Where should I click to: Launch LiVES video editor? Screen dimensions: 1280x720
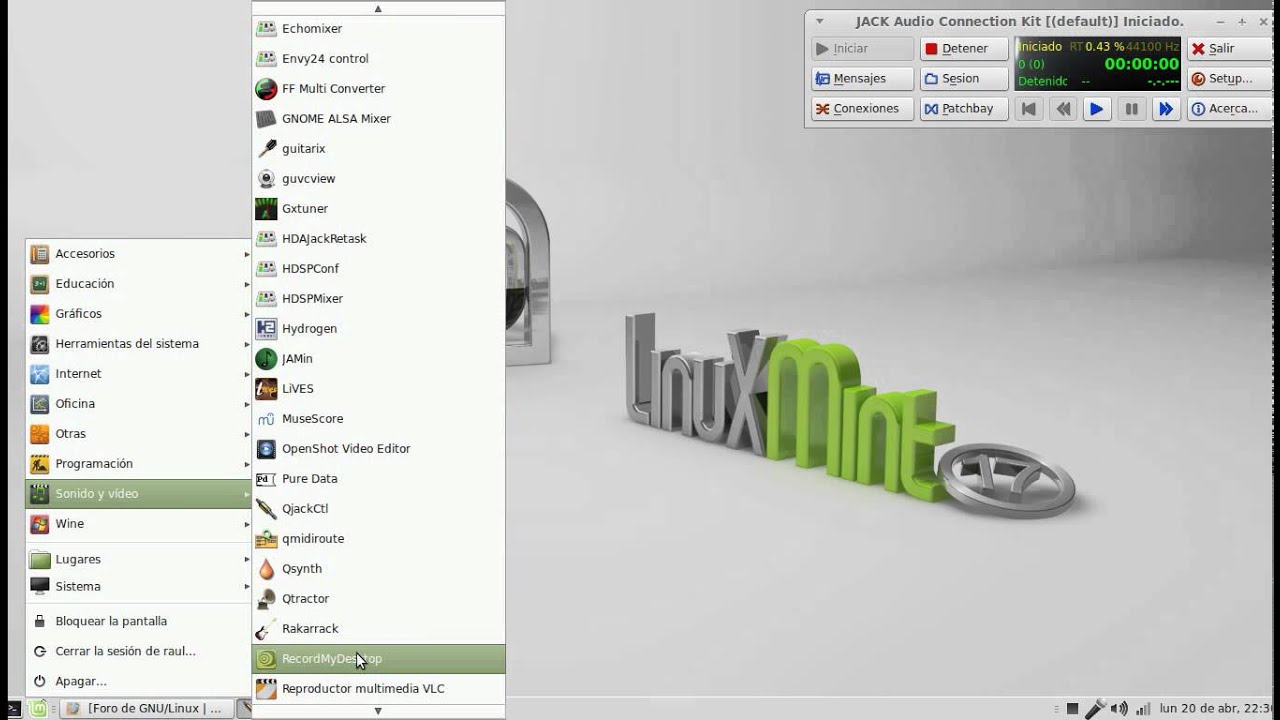pos(378,389)
